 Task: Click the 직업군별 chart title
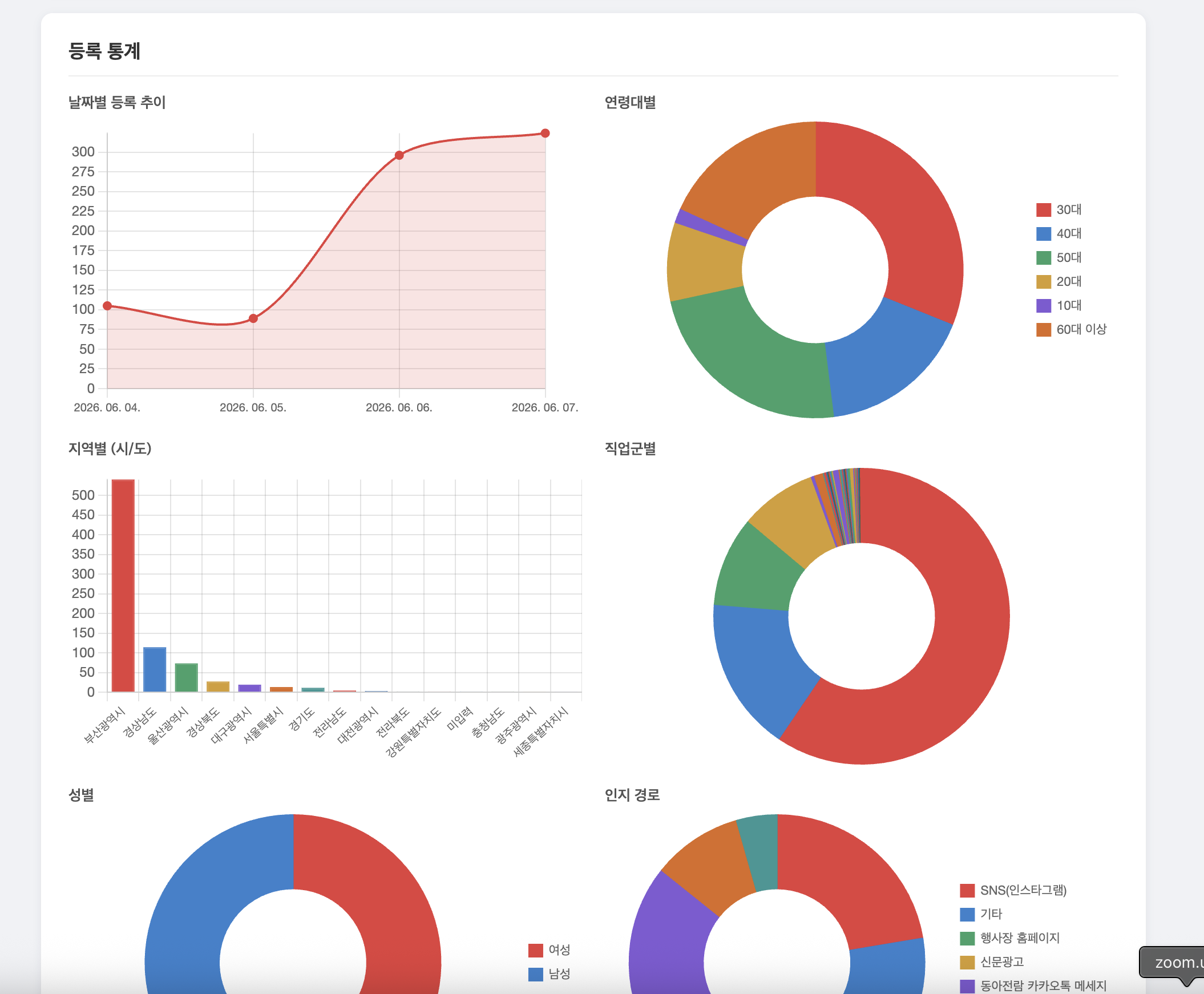[630, 448]
